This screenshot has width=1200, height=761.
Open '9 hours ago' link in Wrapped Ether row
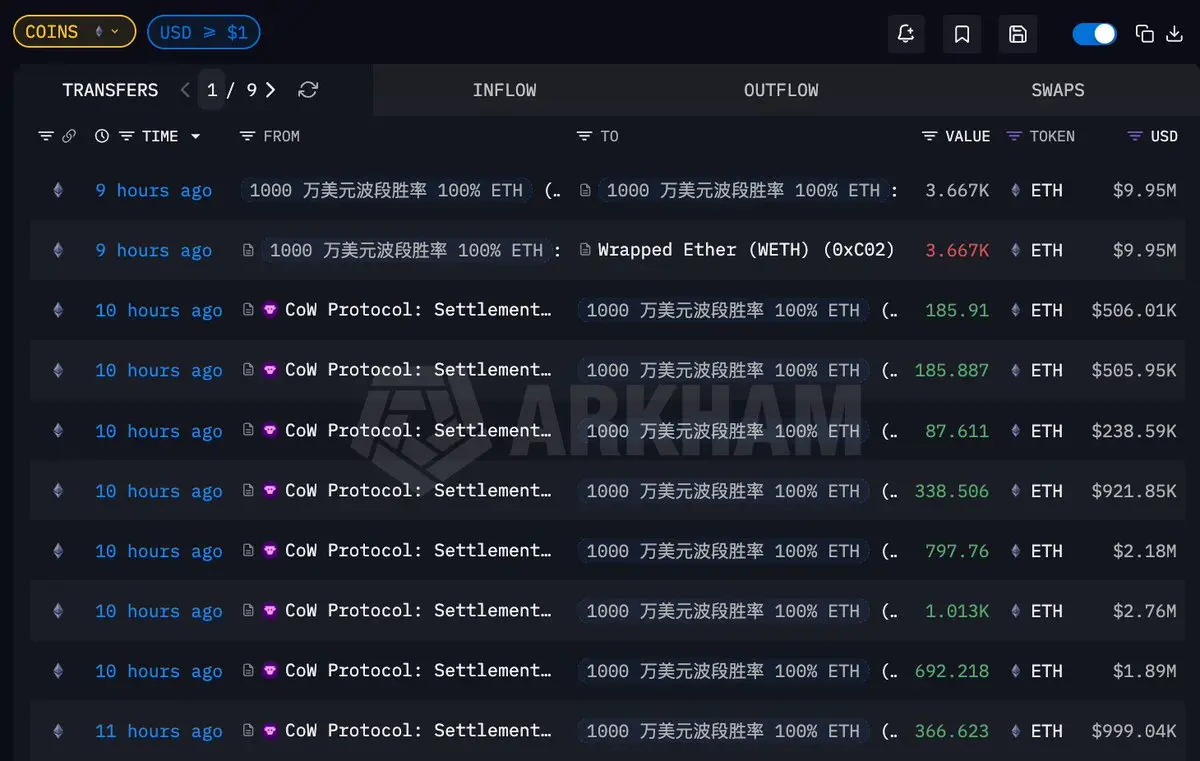pos(153,250)
